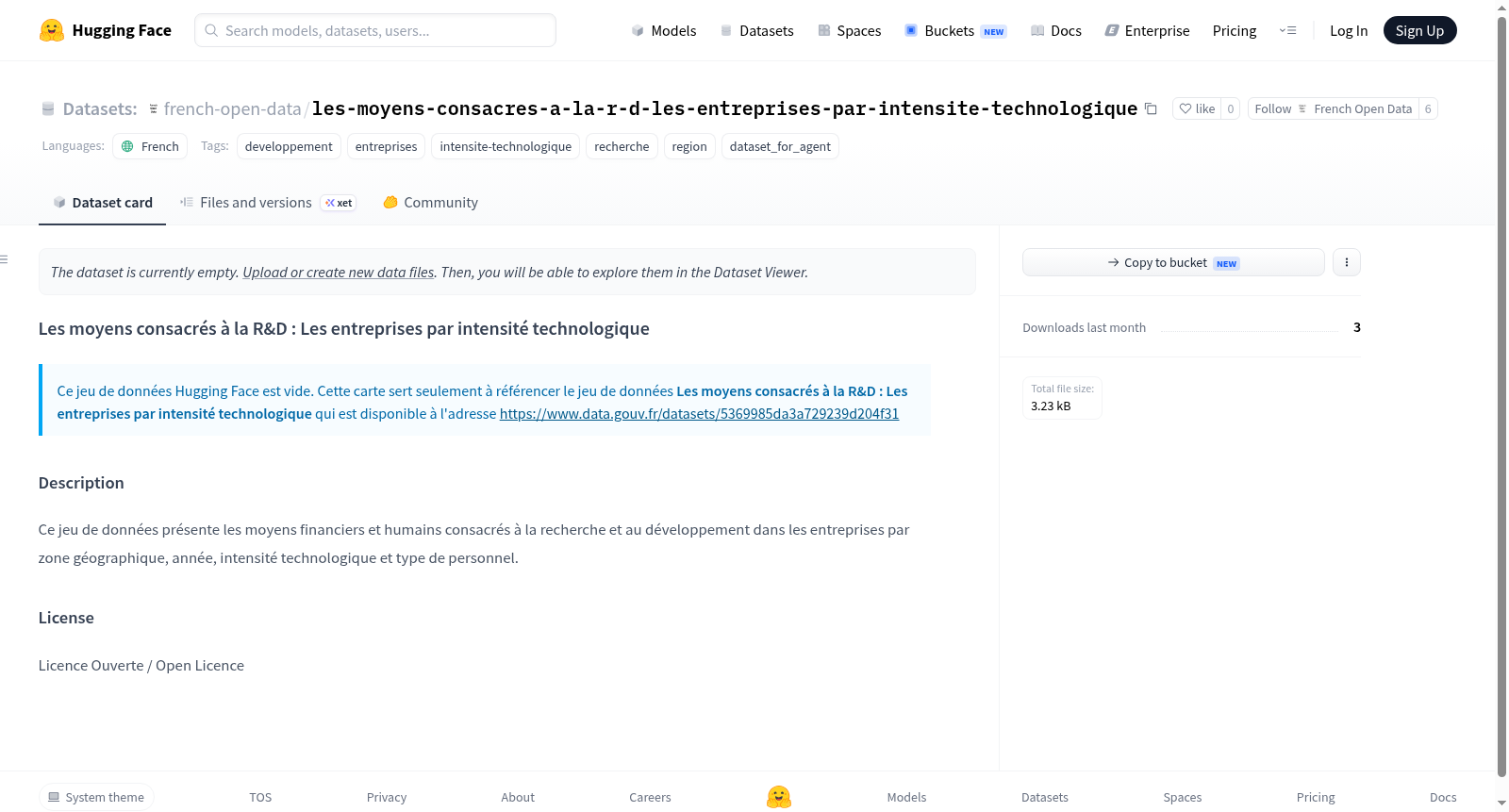Open Models in the top navigation
The width and height of the screenshot is (1509, 812).
click(x=664, y=30)
